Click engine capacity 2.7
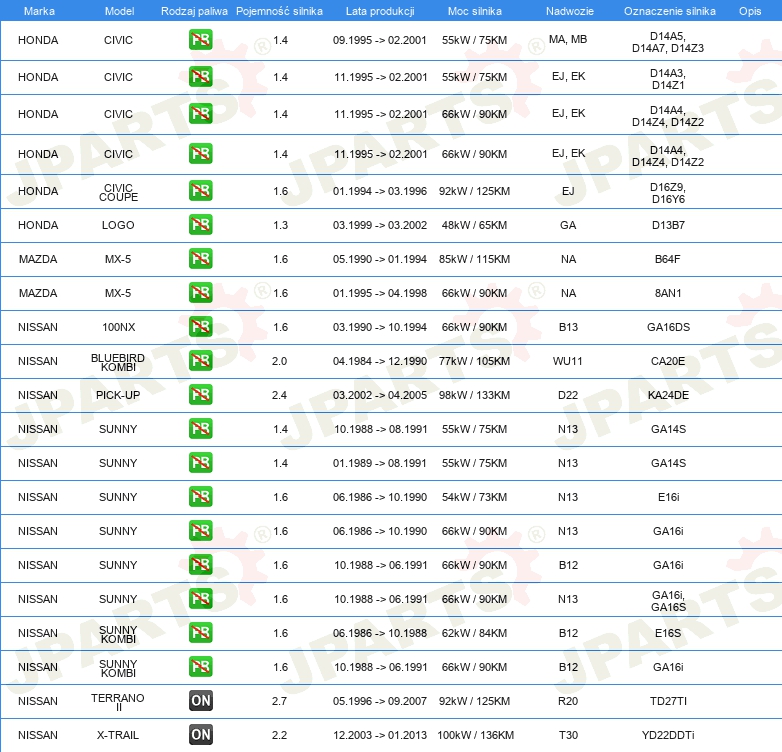Image resolution: width=782 pixels, height=752 pixels. 279,701
